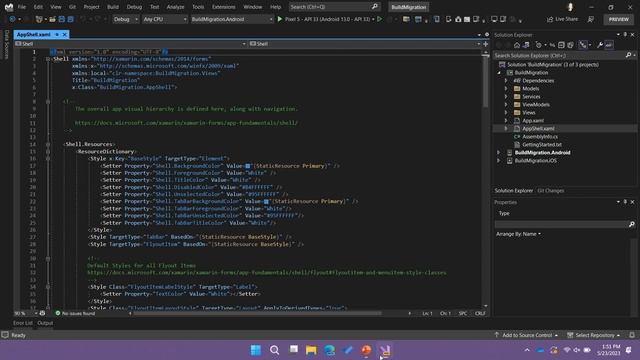Open the Error List tab
This screenshot has width=640, height=360.
coord(22,323)
